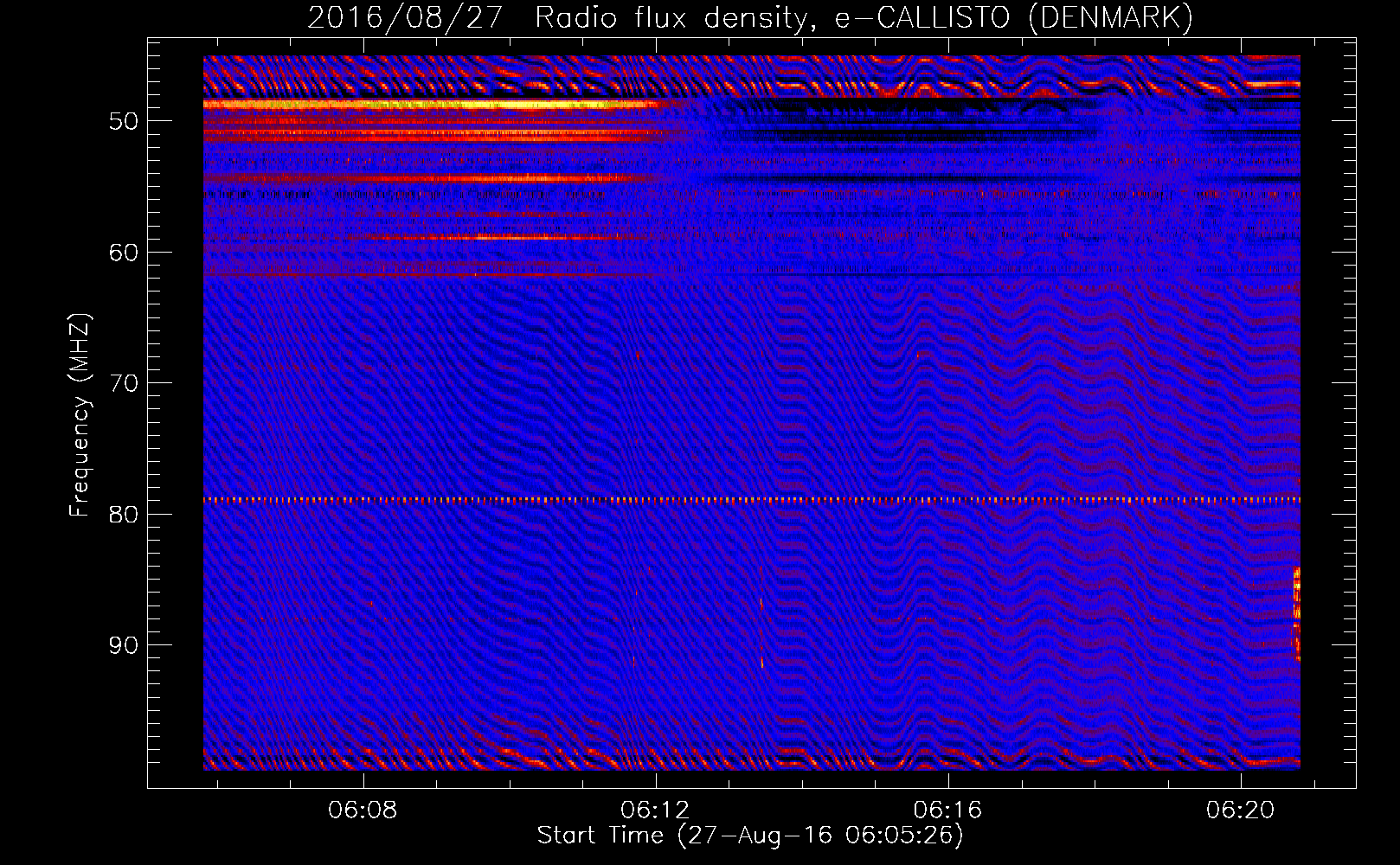This screenshot has width=1400, height=865.
Task: Click the 06:12 time tick label
Action: pyautogui.click(x=655, y=810)
